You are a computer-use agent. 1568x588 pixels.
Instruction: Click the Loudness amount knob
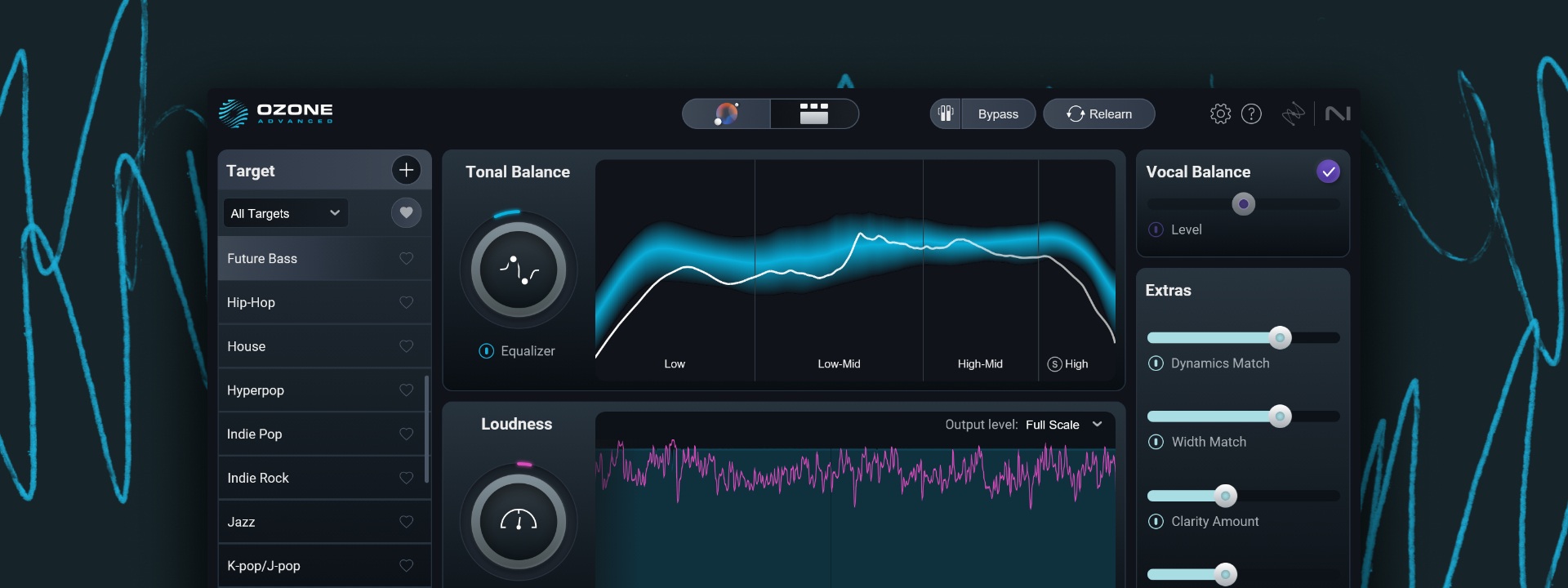click(x=519, y=521)
